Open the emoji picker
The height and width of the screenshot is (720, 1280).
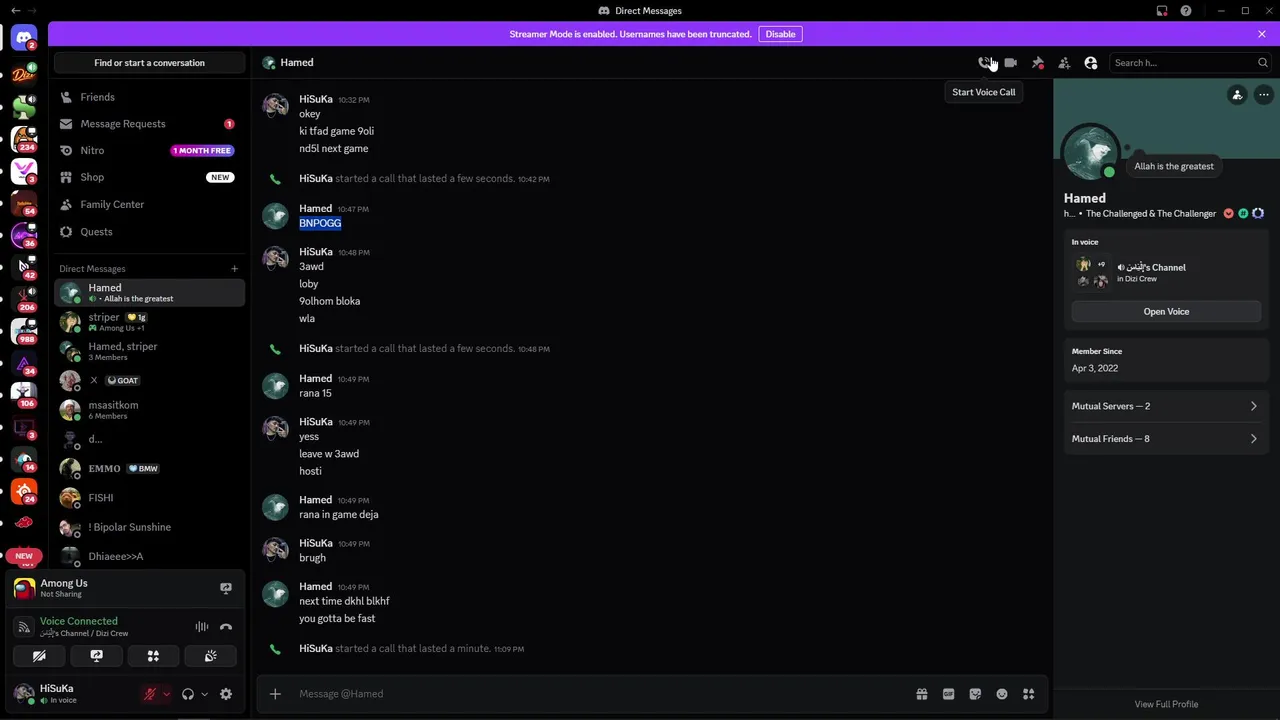point(1002,694)
